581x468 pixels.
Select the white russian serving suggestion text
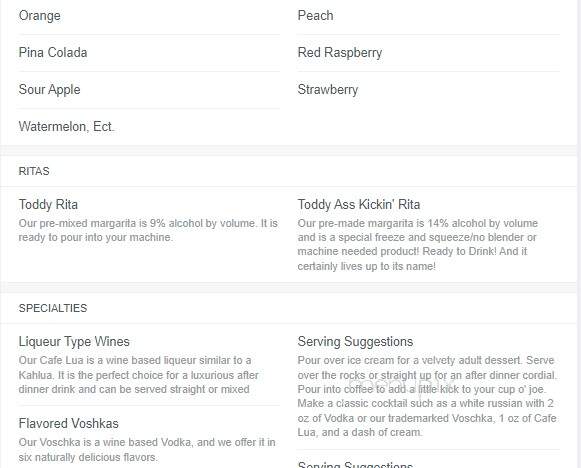tap(427, 396)
